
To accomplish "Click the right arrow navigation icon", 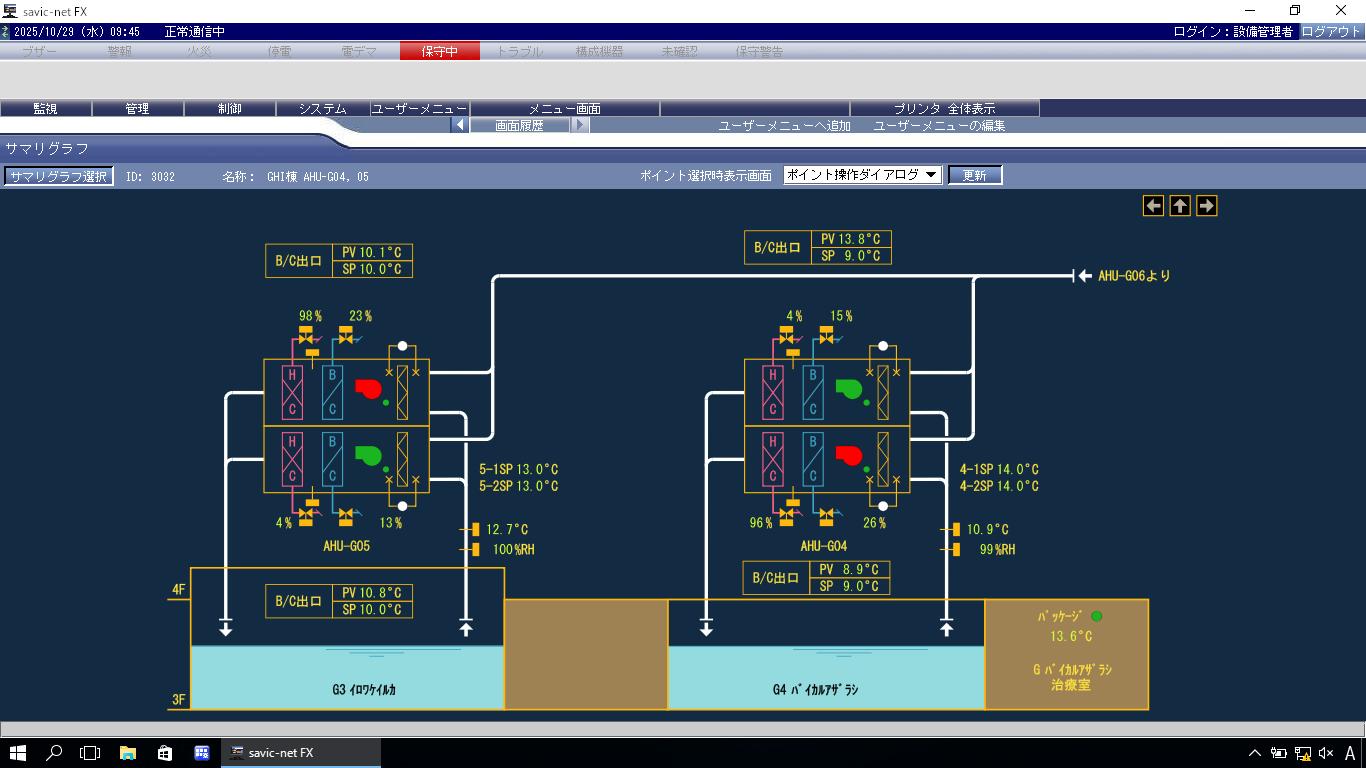I will pos(1207,206).
